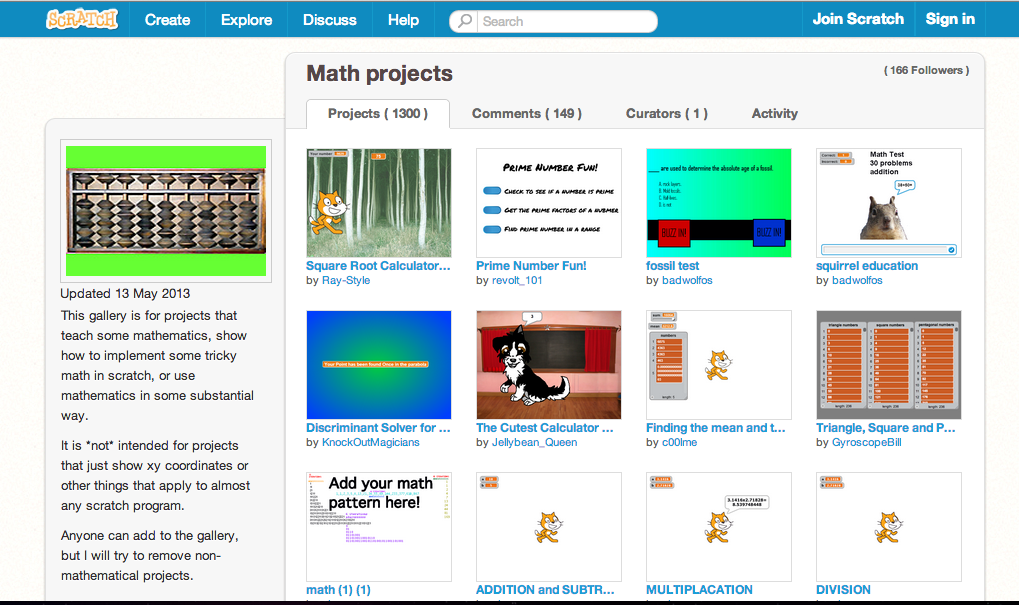Open the Discuss forums
1019x605 pixels.
click(328, 18)
